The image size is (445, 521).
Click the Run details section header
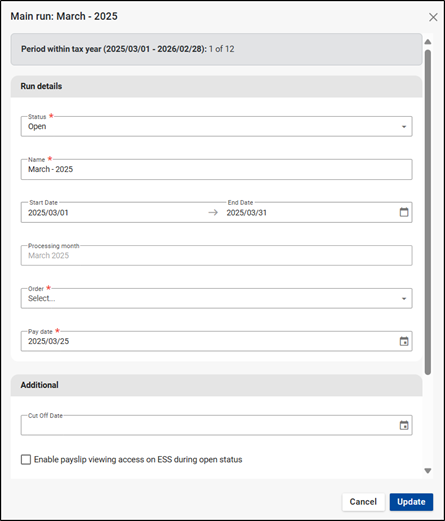pyautogui.click(x=216, y=86)
